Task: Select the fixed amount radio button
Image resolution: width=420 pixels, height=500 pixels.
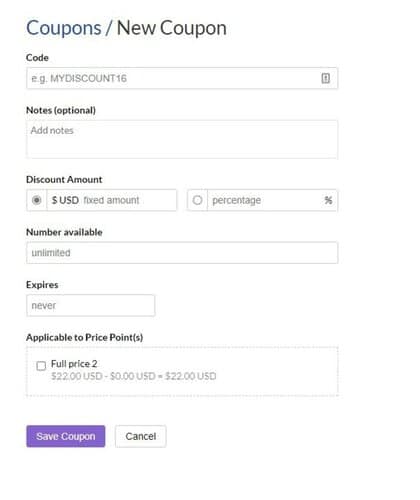Action: 37,200
